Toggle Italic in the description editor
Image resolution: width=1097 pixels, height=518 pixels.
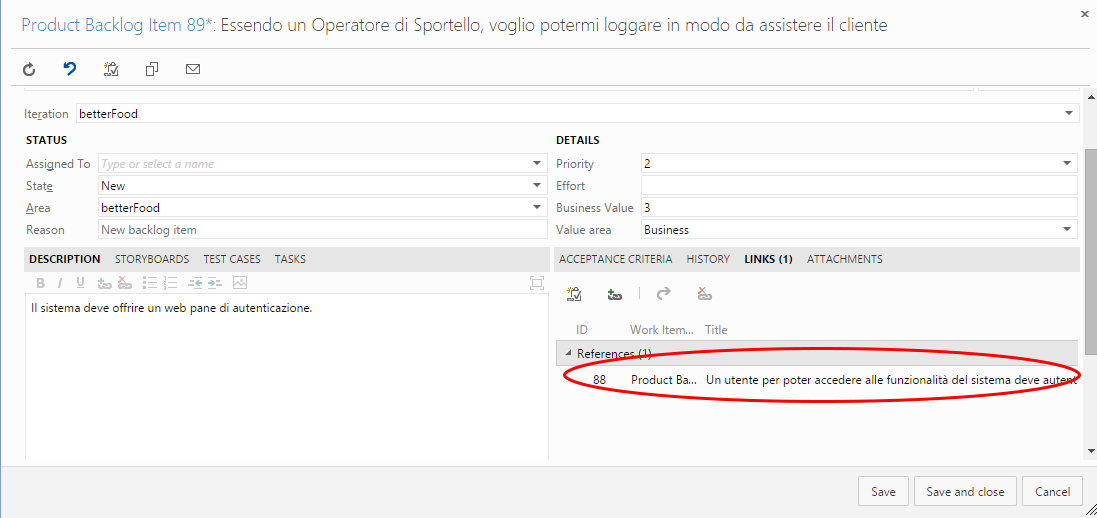60,283
